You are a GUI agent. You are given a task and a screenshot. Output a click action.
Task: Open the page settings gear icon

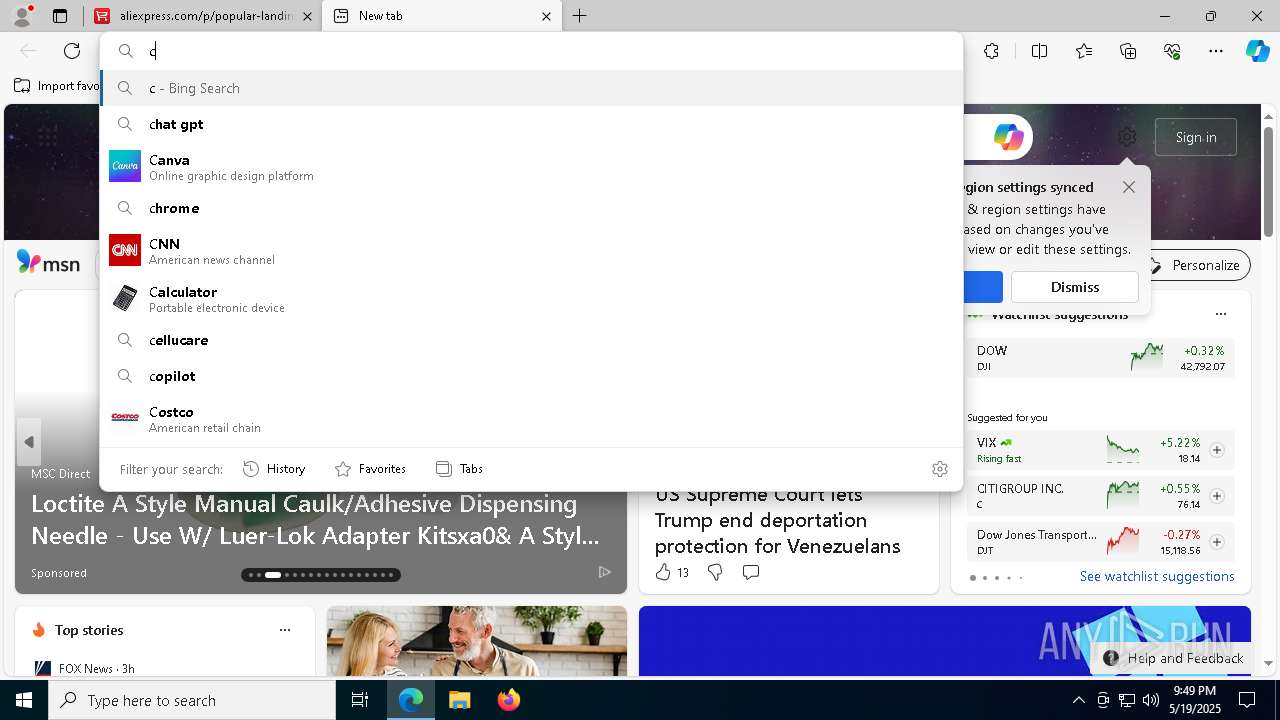(x=1127, y=137)
